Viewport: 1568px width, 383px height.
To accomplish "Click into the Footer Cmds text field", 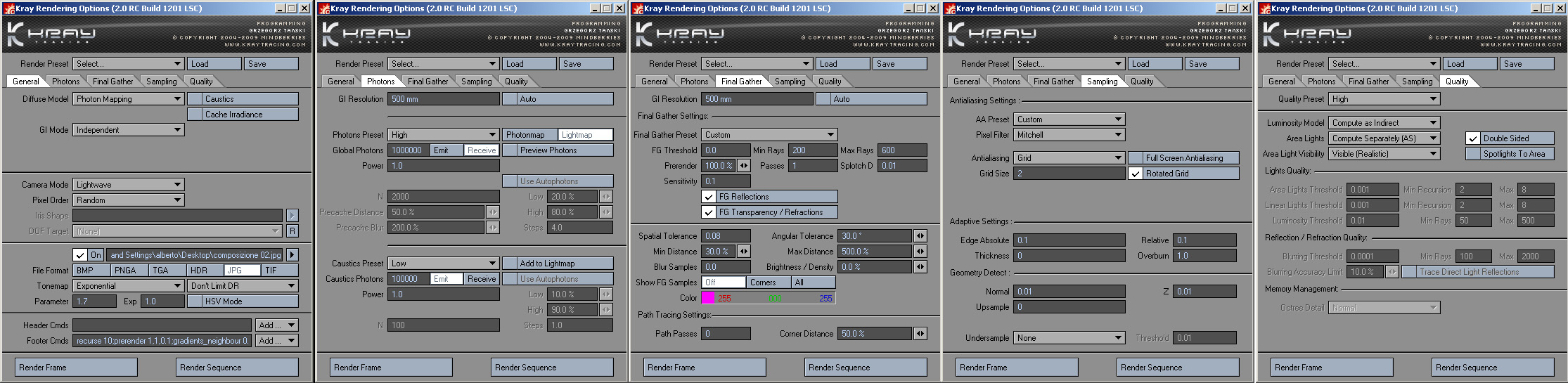I will [162, 341].
